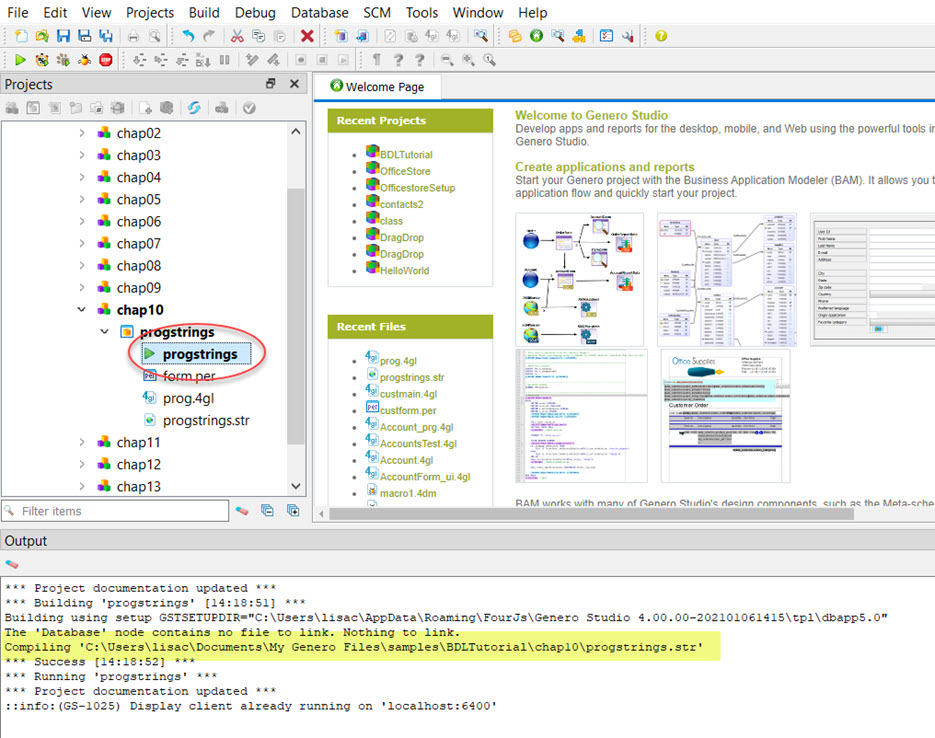Click the checklist tasks icon in toolbar
The height and width of the screenshot is (738, 935).
(x=606, y=36)
